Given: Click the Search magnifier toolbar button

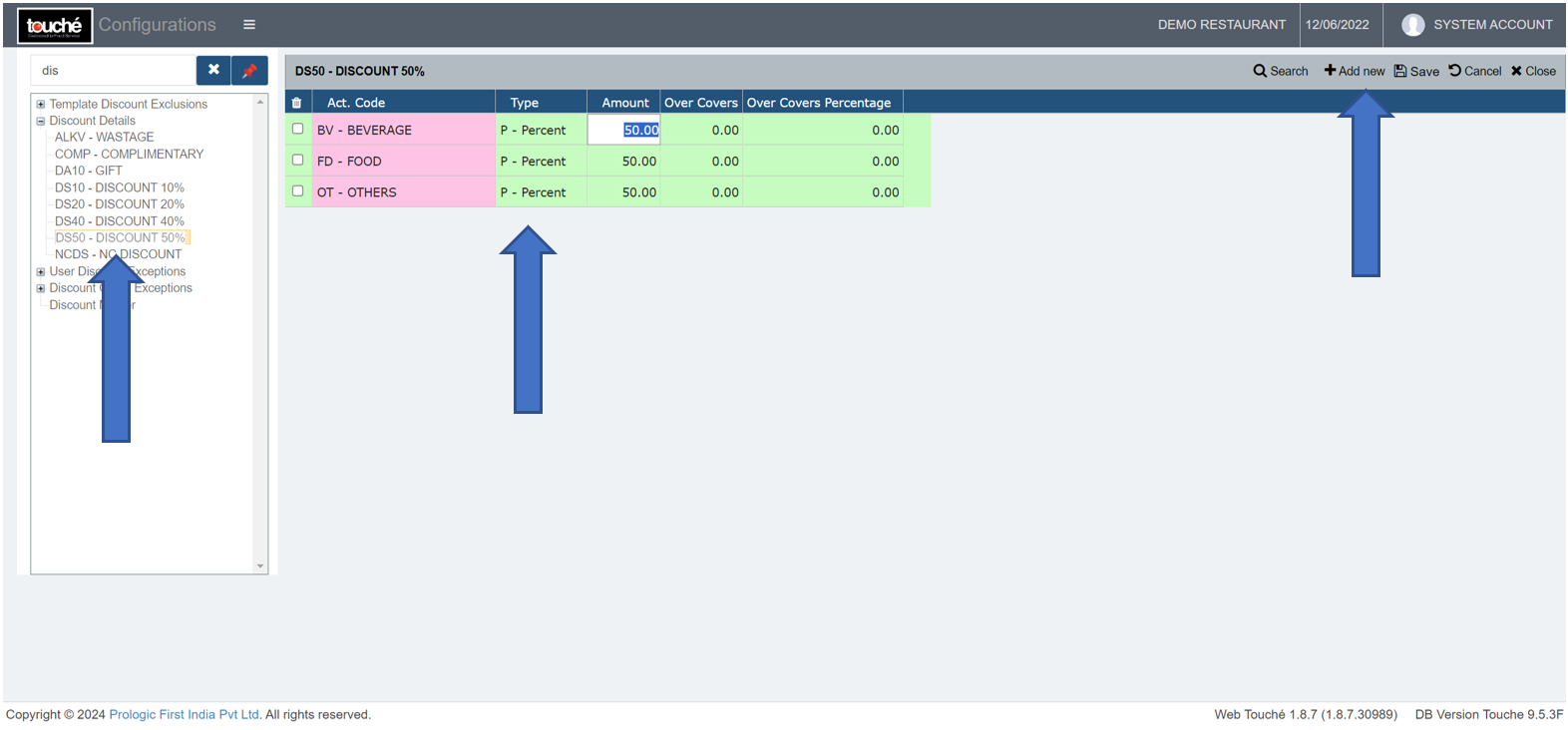Looking at the screenshot, I should coord(1281,71).
